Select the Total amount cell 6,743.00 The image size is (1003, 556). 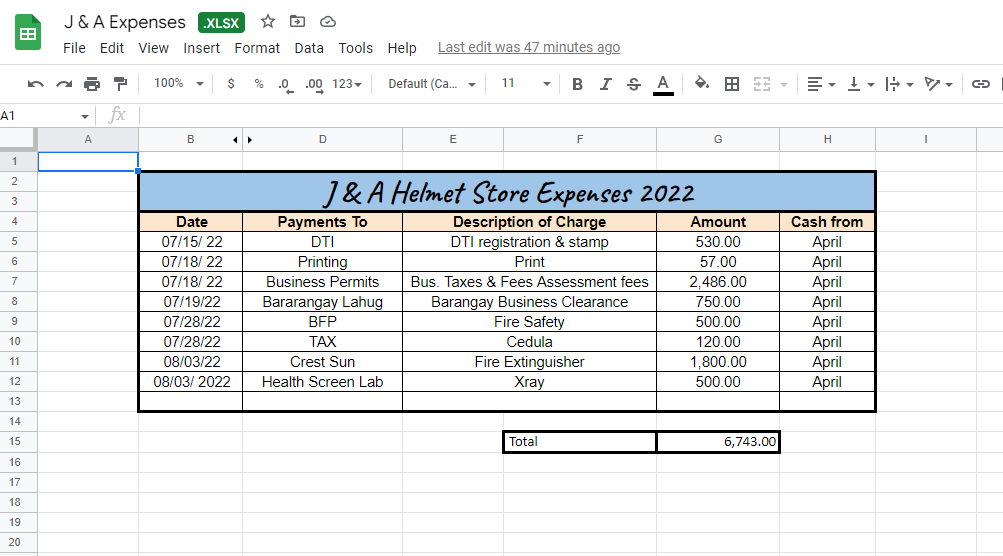pos(718,442)
